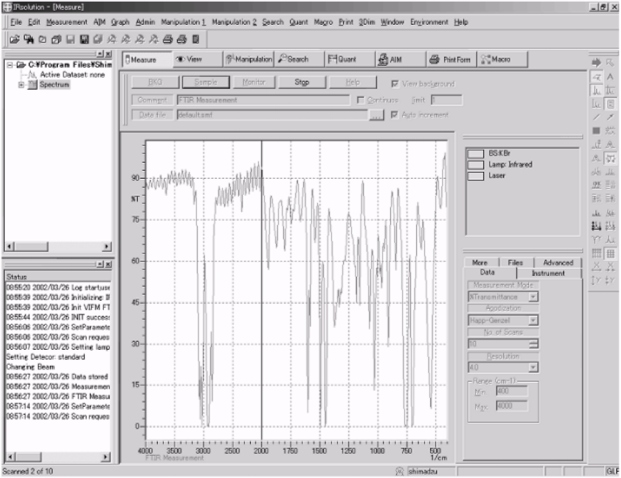Click the Help button next to Stop
This screenshot has width=621, height=478.
pos(352,82)
